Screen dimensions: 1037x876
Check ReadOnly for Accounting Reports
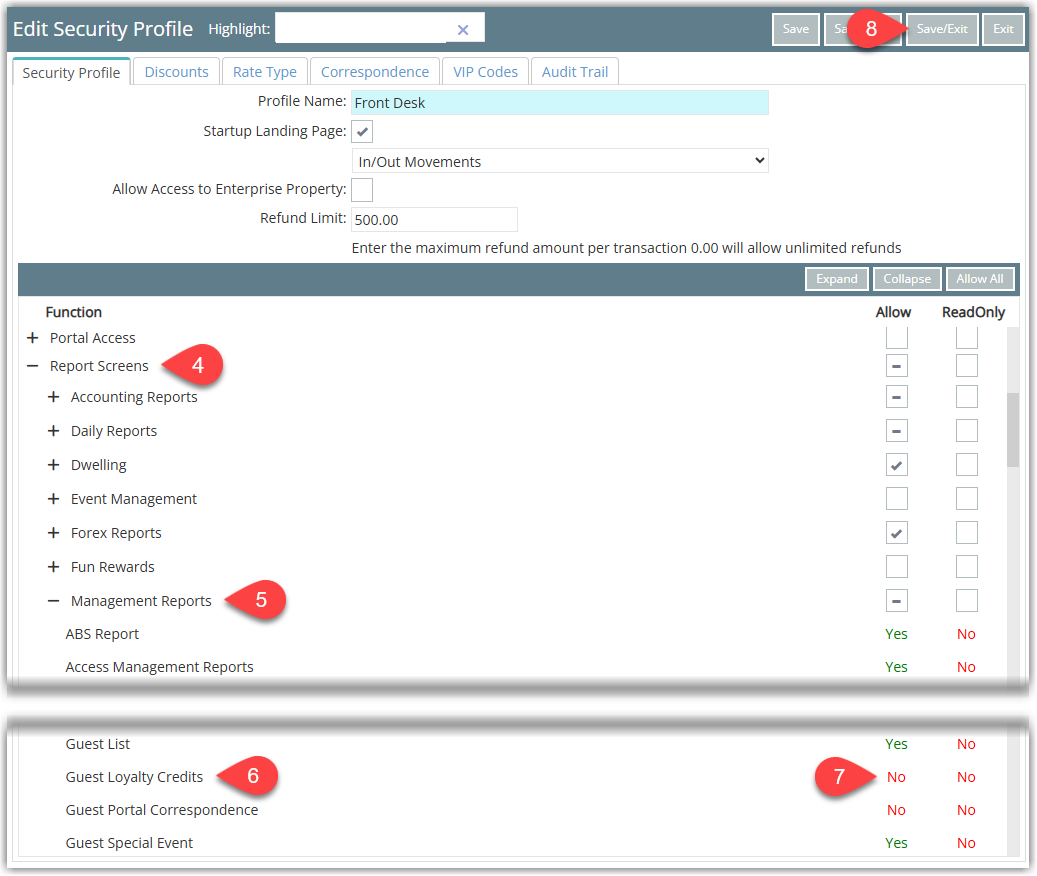pos(967,397)
